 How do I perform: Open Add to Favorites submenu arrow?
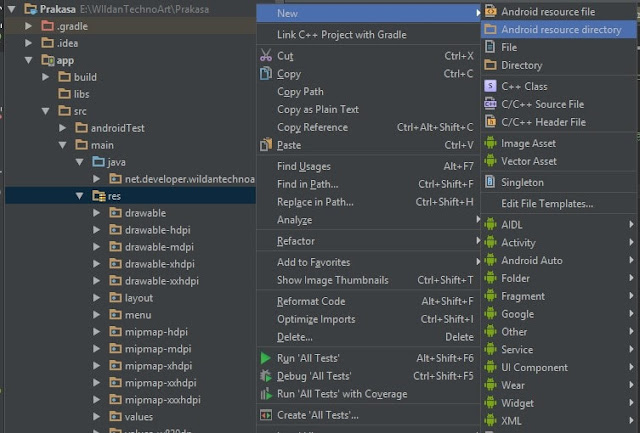477,262
